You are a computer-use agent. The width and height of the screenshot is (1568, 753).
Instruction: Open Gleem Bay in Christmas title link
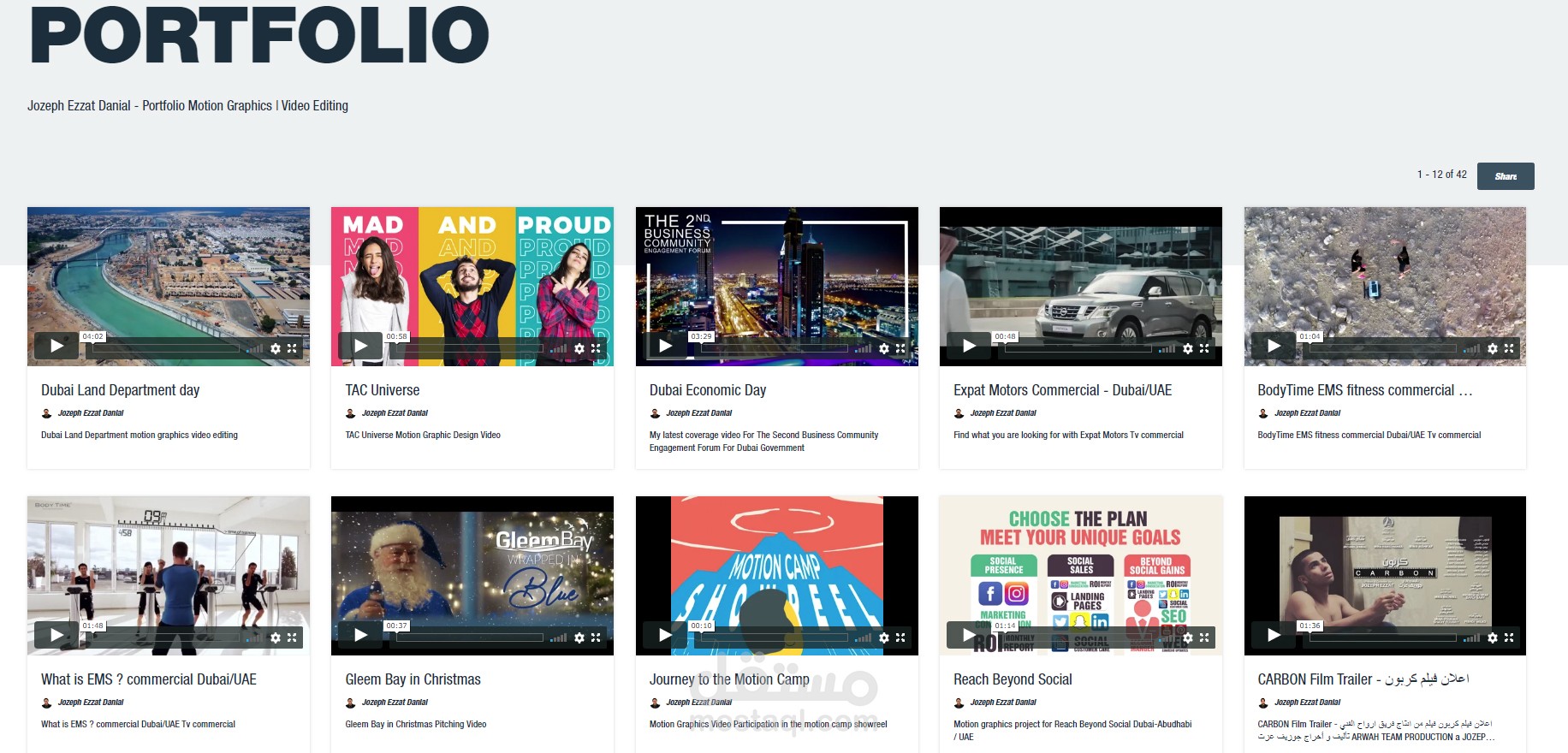[x=413, y=679]
